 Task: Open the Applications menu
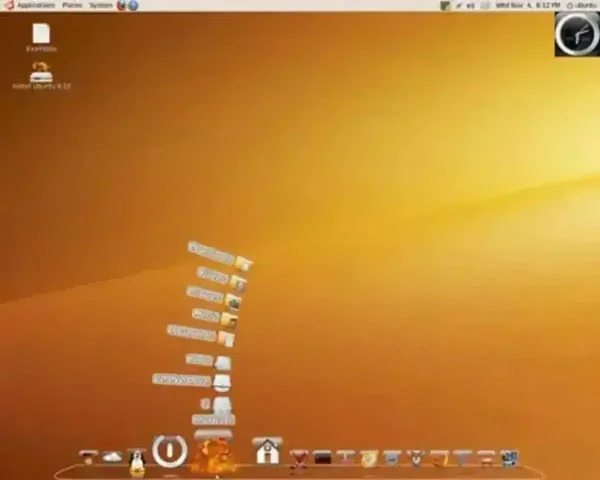tap(35, 5)
